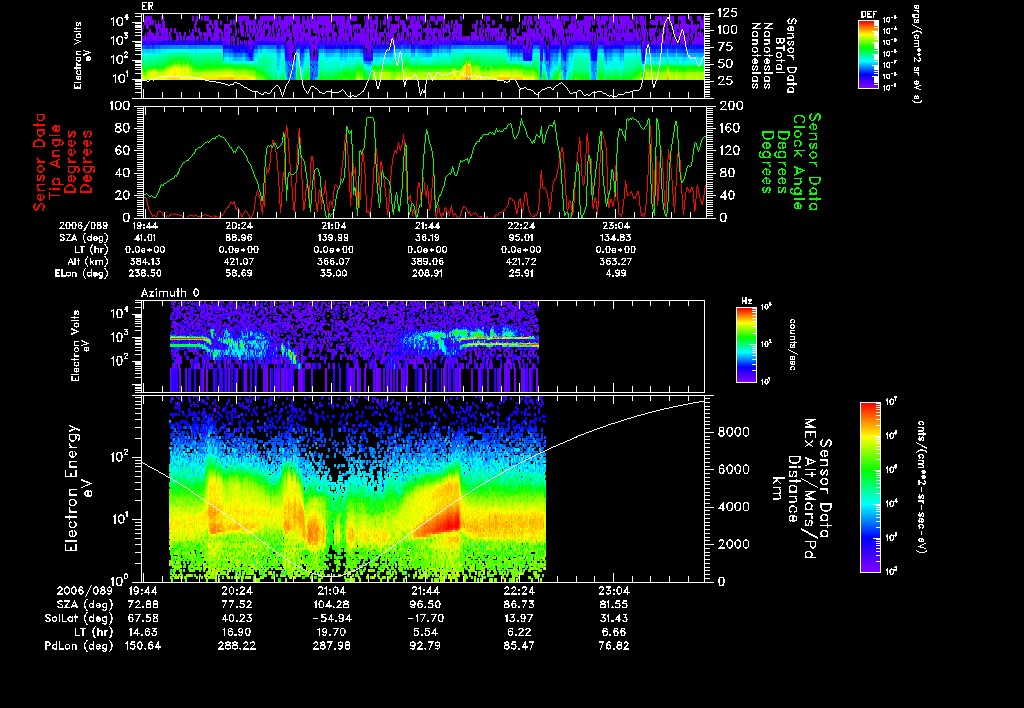Click the SZA value "104.28"
Screen dimensions: 1024x708
click(332, 604)
